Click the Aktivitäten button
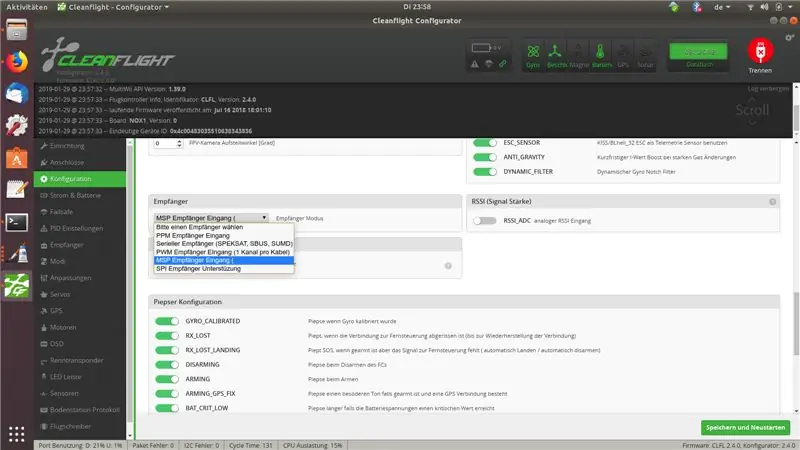Screen dimensions: 800x450 coord(27,7)
